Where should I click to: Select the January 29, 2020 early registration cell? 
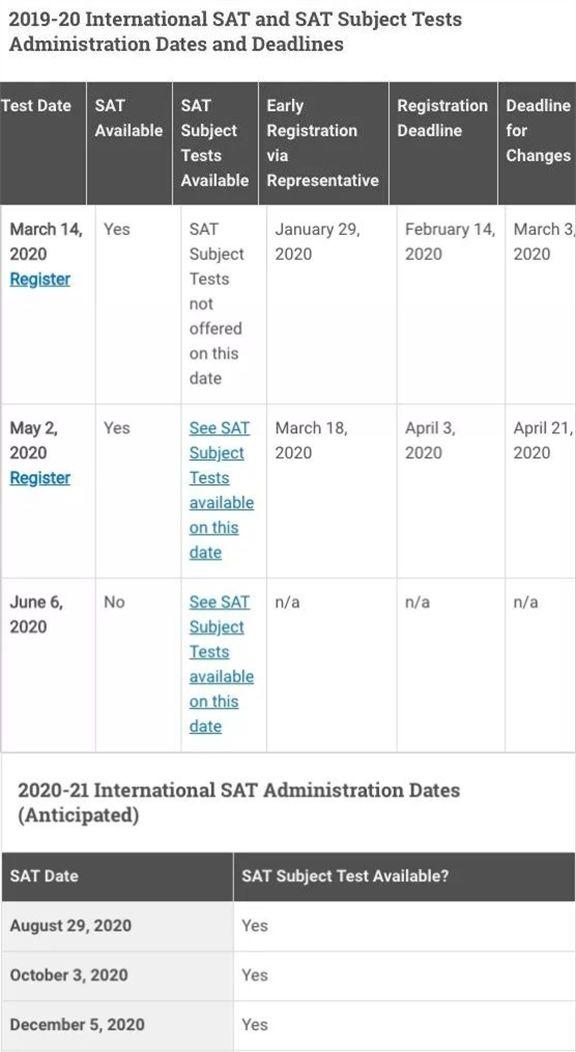coord(331,304)
